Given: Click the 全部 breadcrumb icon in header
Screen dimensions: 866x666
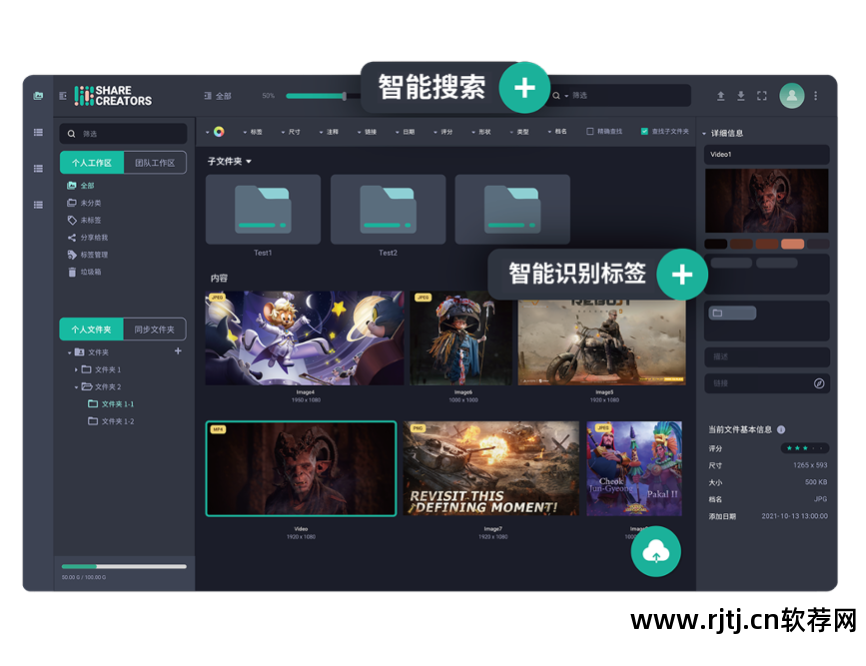Looking at the screenshot, I should pyautogui.click(x=208, y=96).
